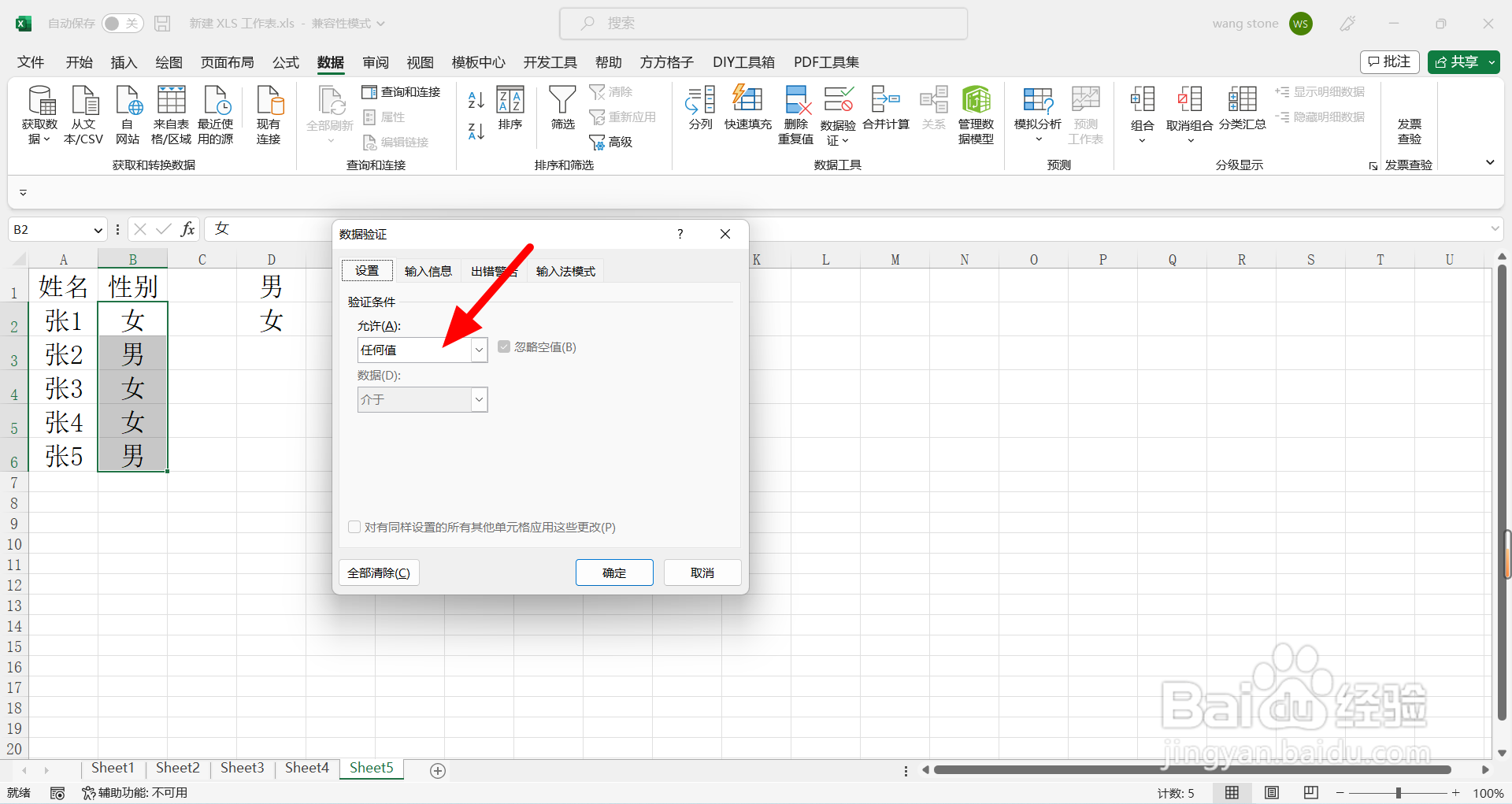Sort descending Z to A

[x=476, y=132]
